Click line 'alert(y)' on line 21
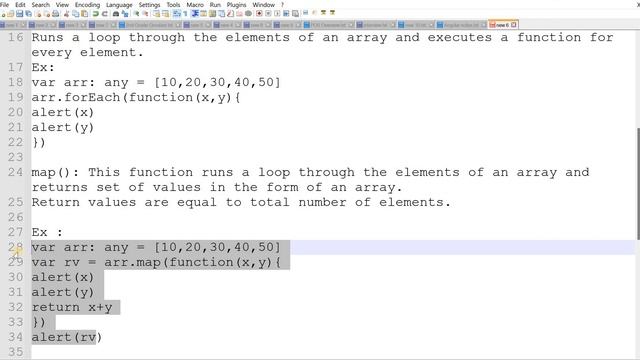This screenshot has width=640, height=360. [x=63, y=127]
